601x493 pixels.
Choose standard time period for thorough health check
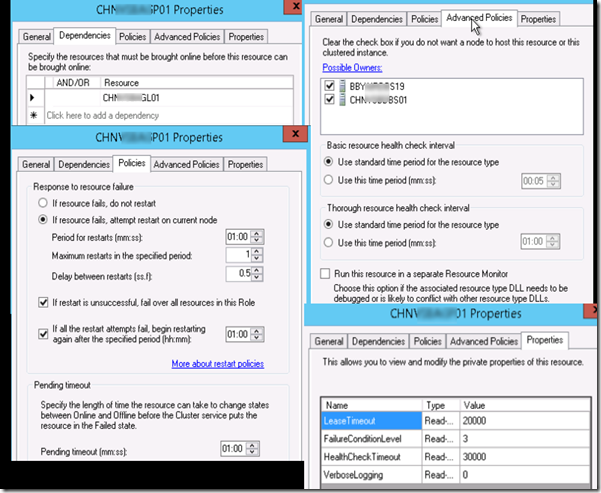point(328,224)
